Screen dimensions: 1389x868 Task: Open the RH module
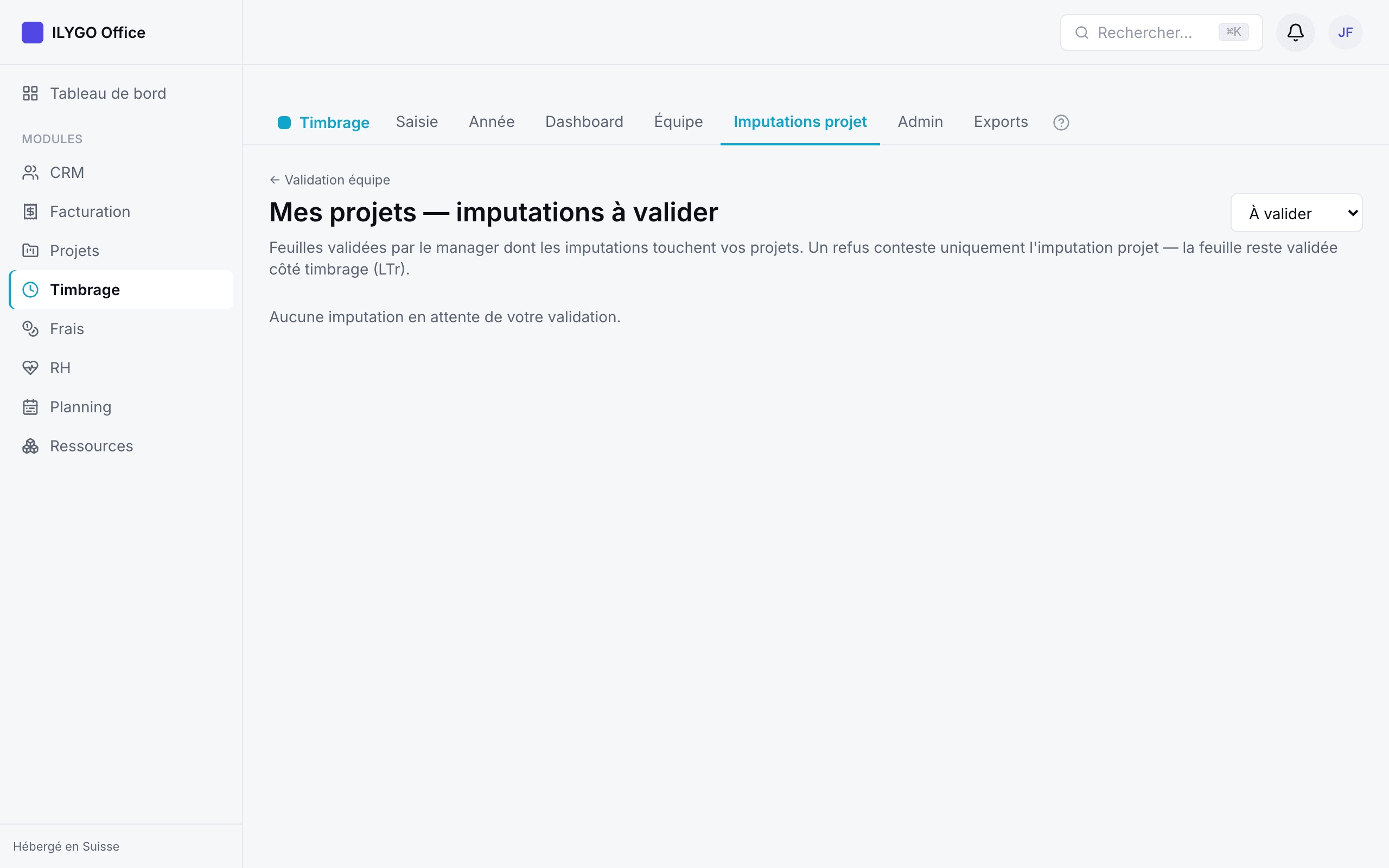pos(120,368)
